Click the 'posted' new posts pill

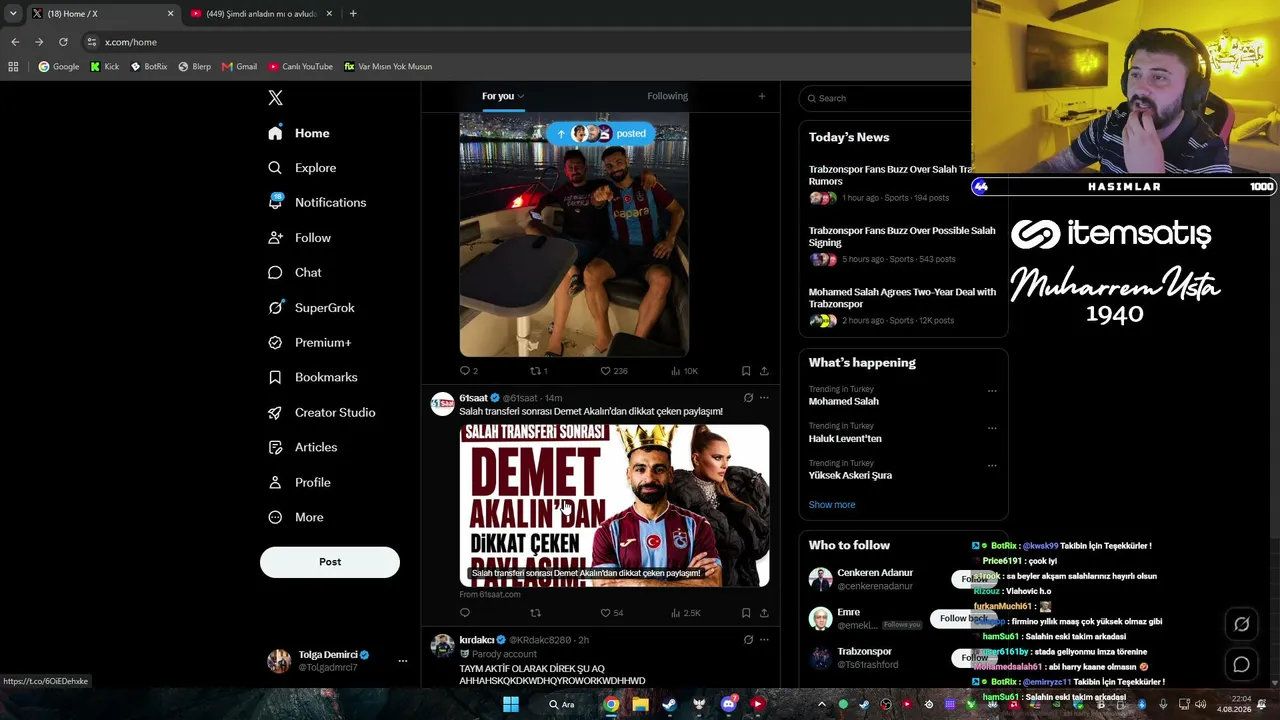point(601,133)
